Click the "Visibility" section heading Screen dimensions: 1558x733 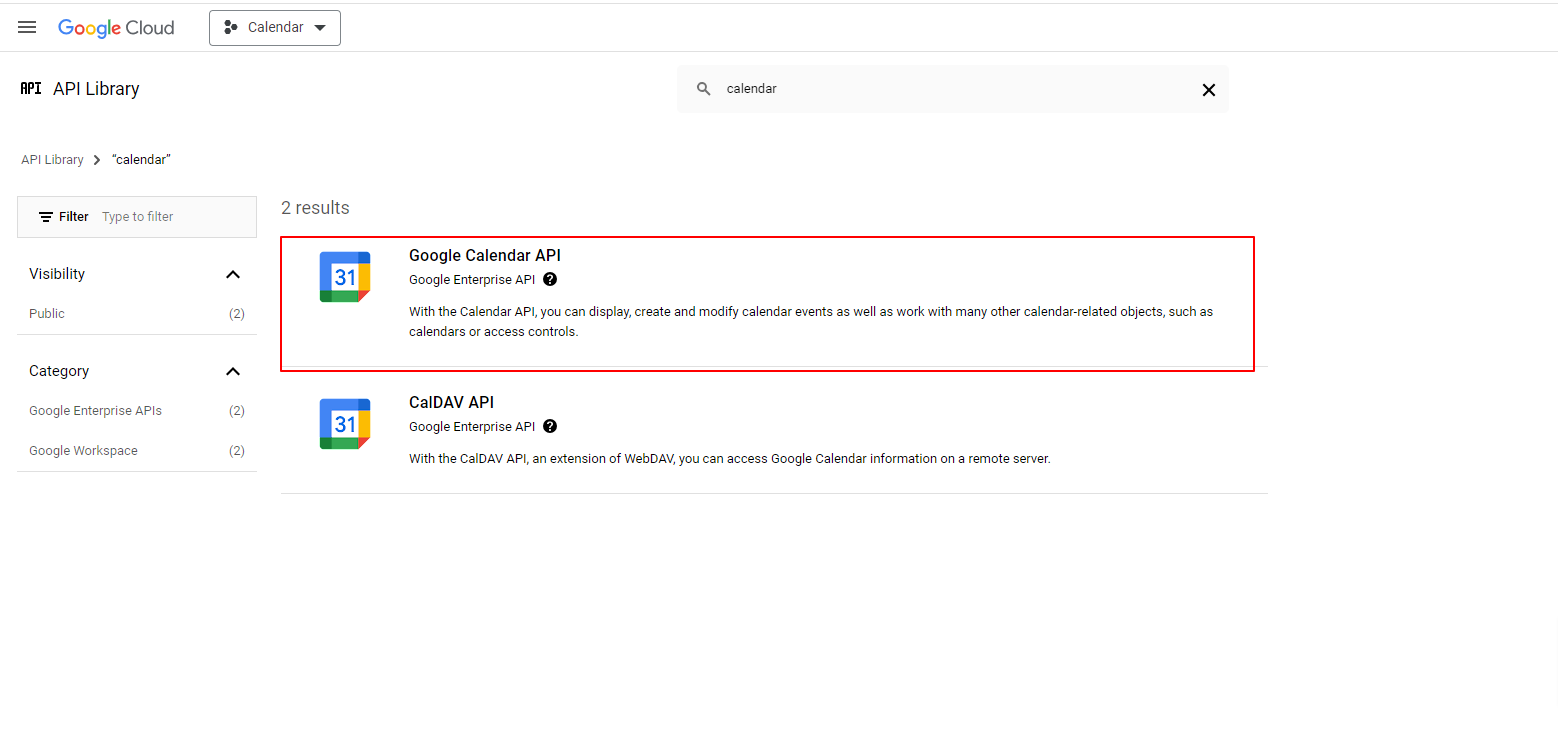pyautogui.click(x=57, y=274)
